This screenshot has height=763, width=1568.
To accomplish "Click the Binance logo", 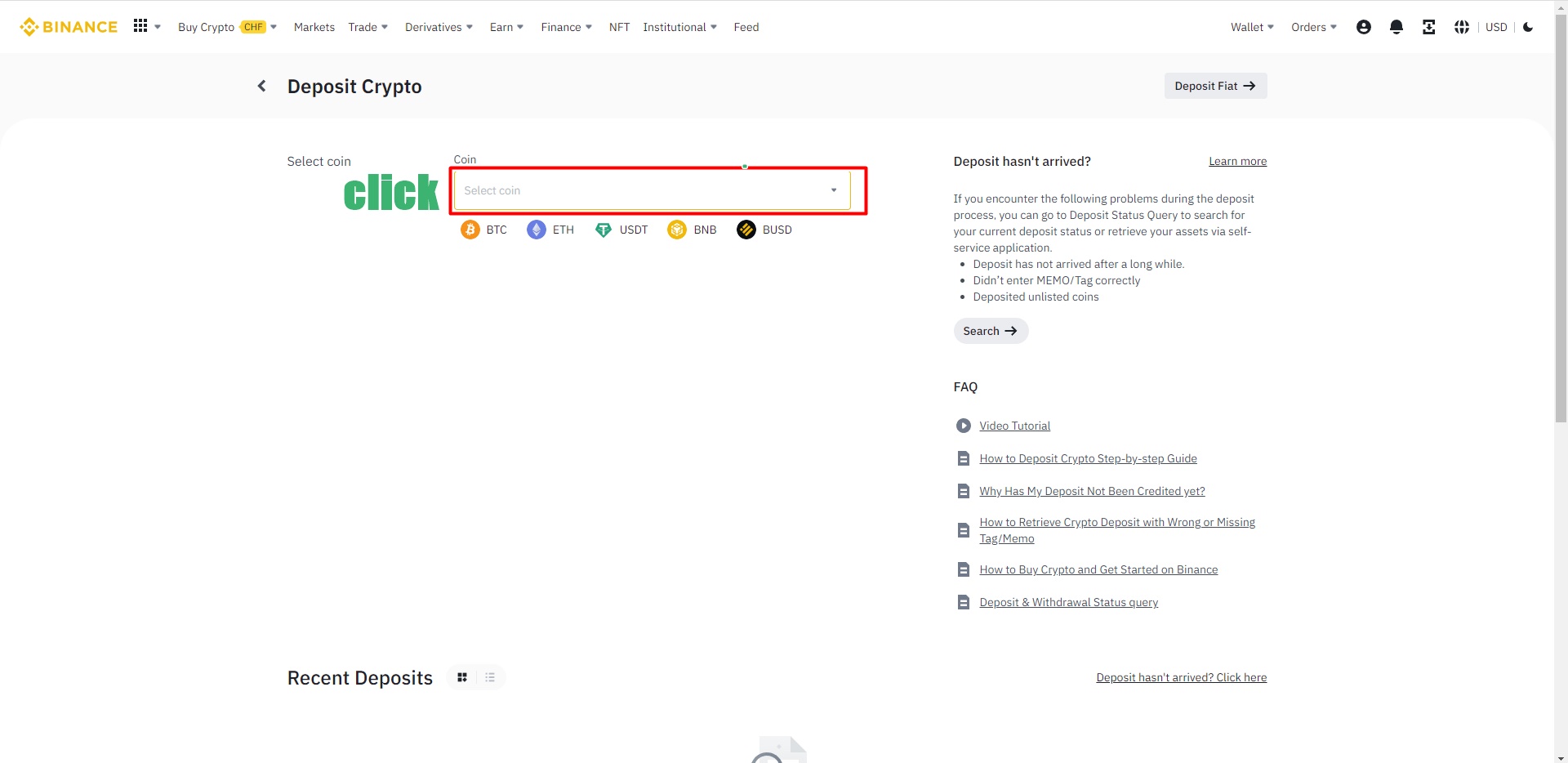I will click(x=69, y=27).
